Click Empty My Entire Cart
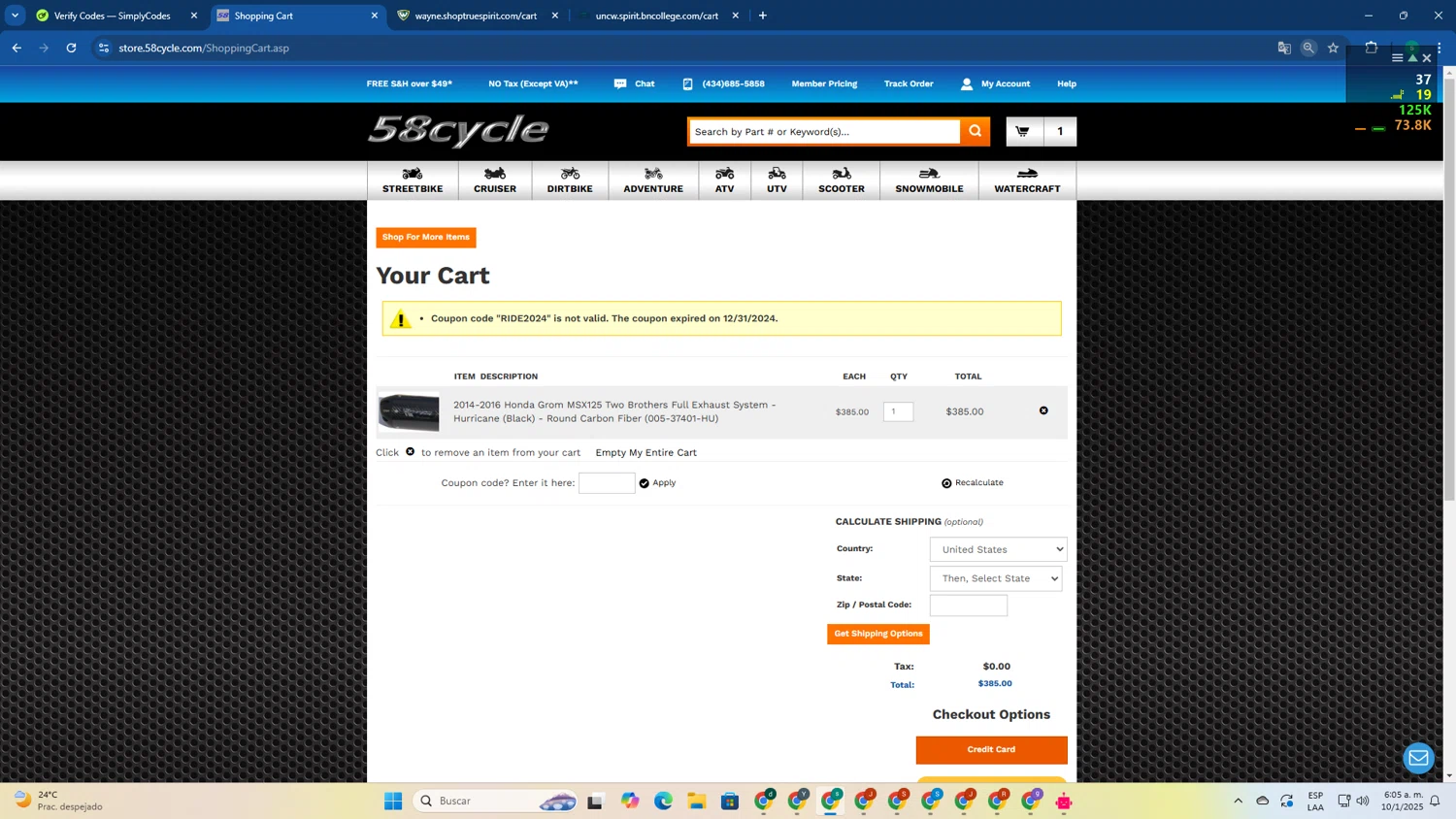The width and height of the screenshot is (1456, 819). click(646, 452)
